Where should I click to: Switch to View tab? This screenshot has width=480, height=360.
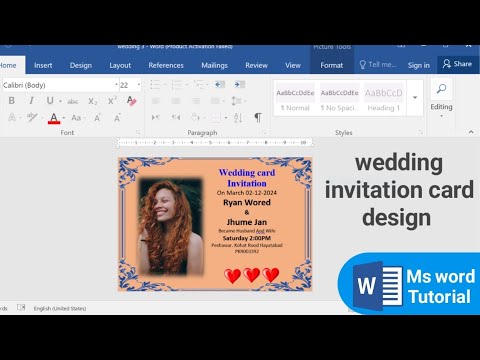[x=293, y=65]
